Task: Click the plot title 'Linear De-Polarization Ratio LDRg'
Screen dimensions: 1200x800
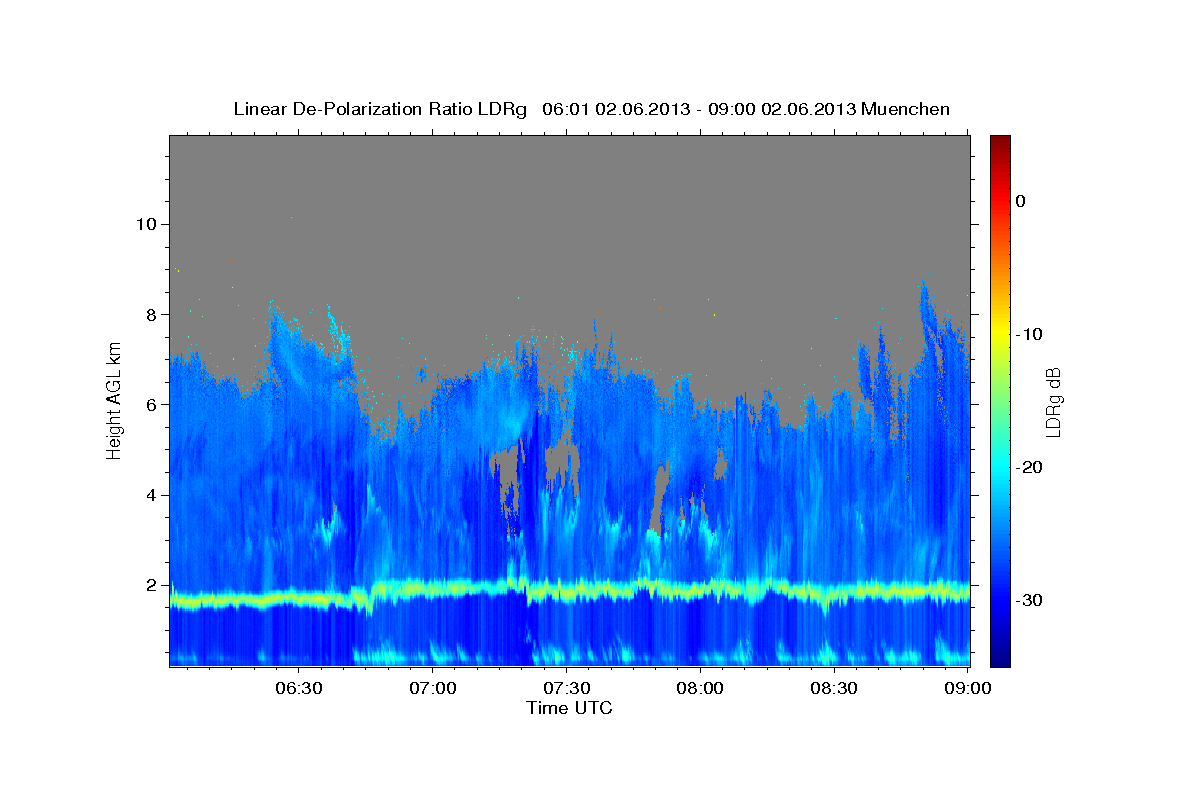Action: (380, 109)
